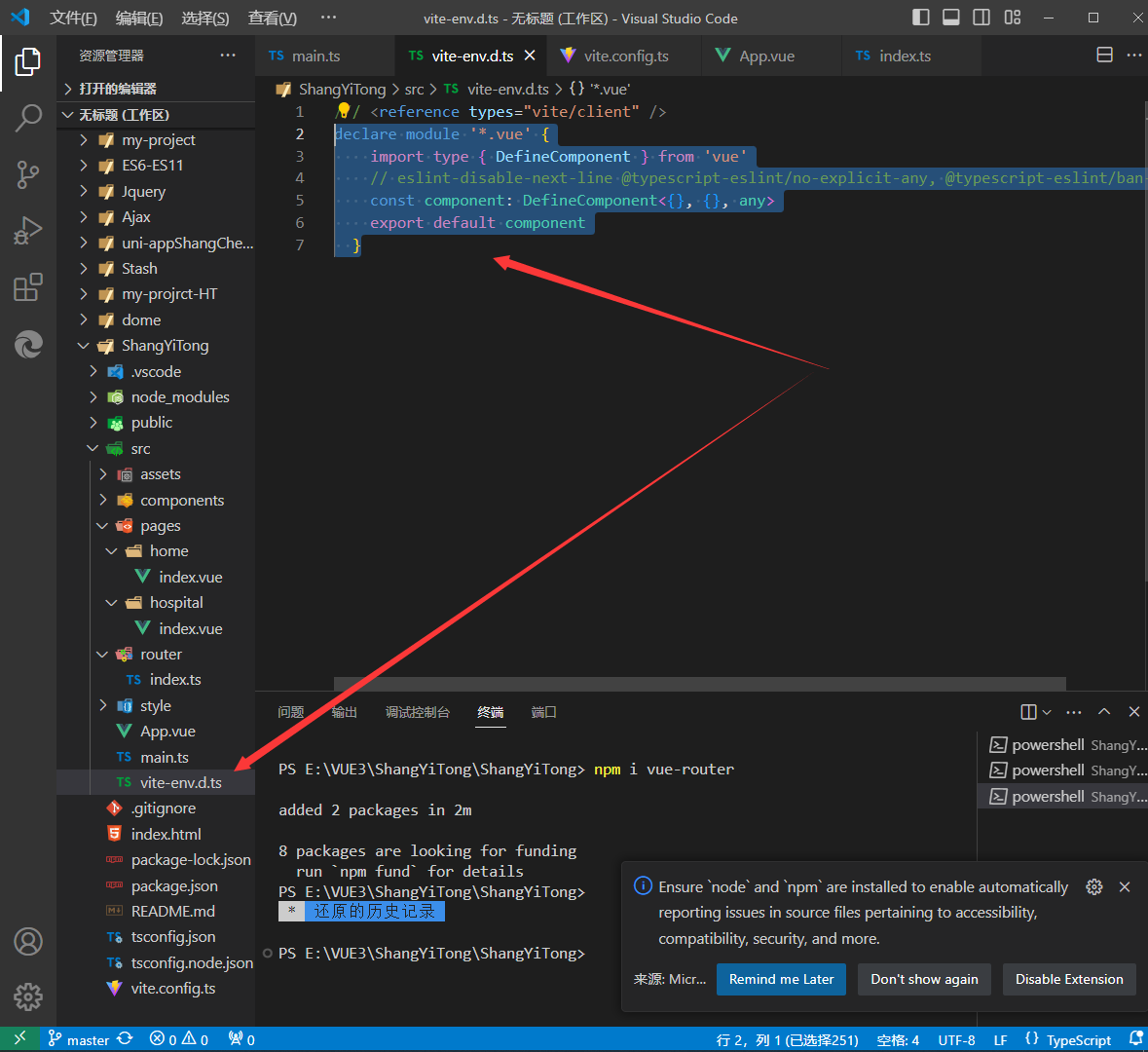Click the Accounts icon in activity bar
1148x1052 pixels.
(x=28, y=941)
